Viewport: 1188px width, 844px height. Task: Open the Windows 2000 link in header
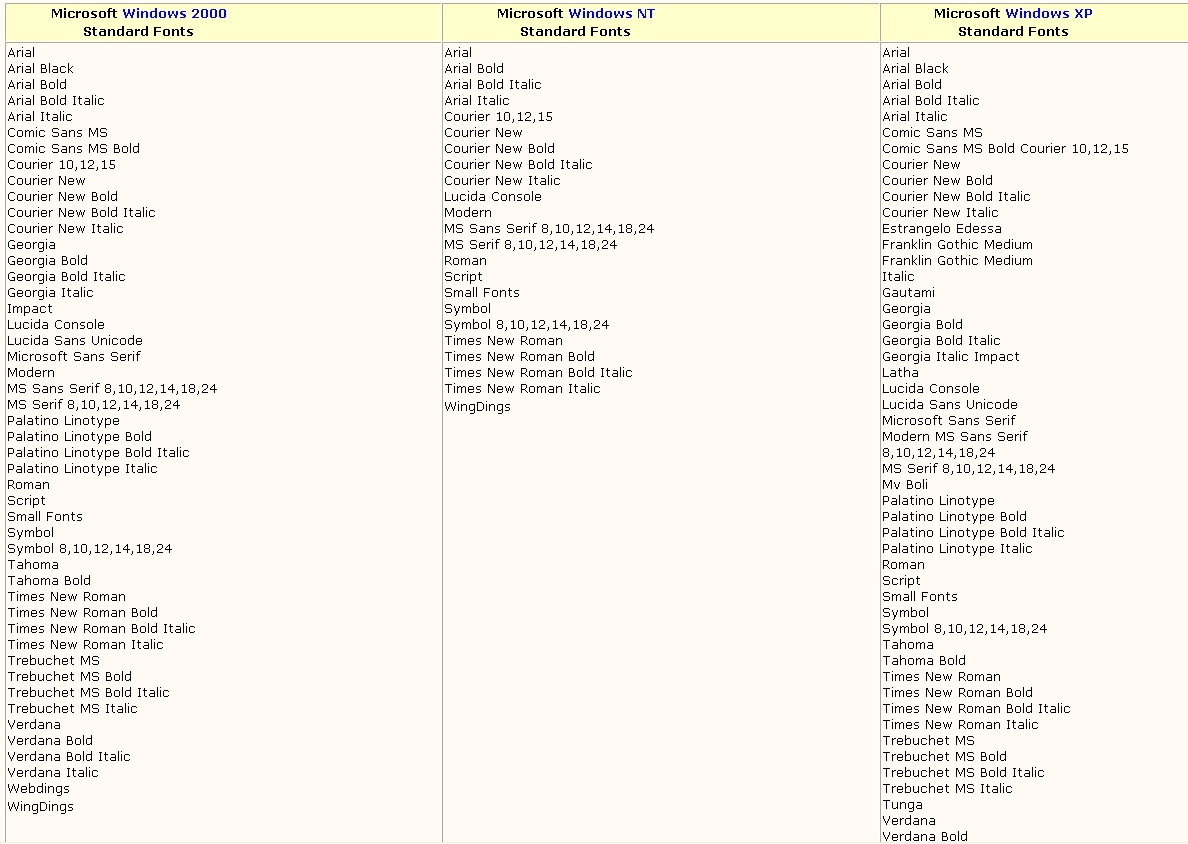point(174,14)
